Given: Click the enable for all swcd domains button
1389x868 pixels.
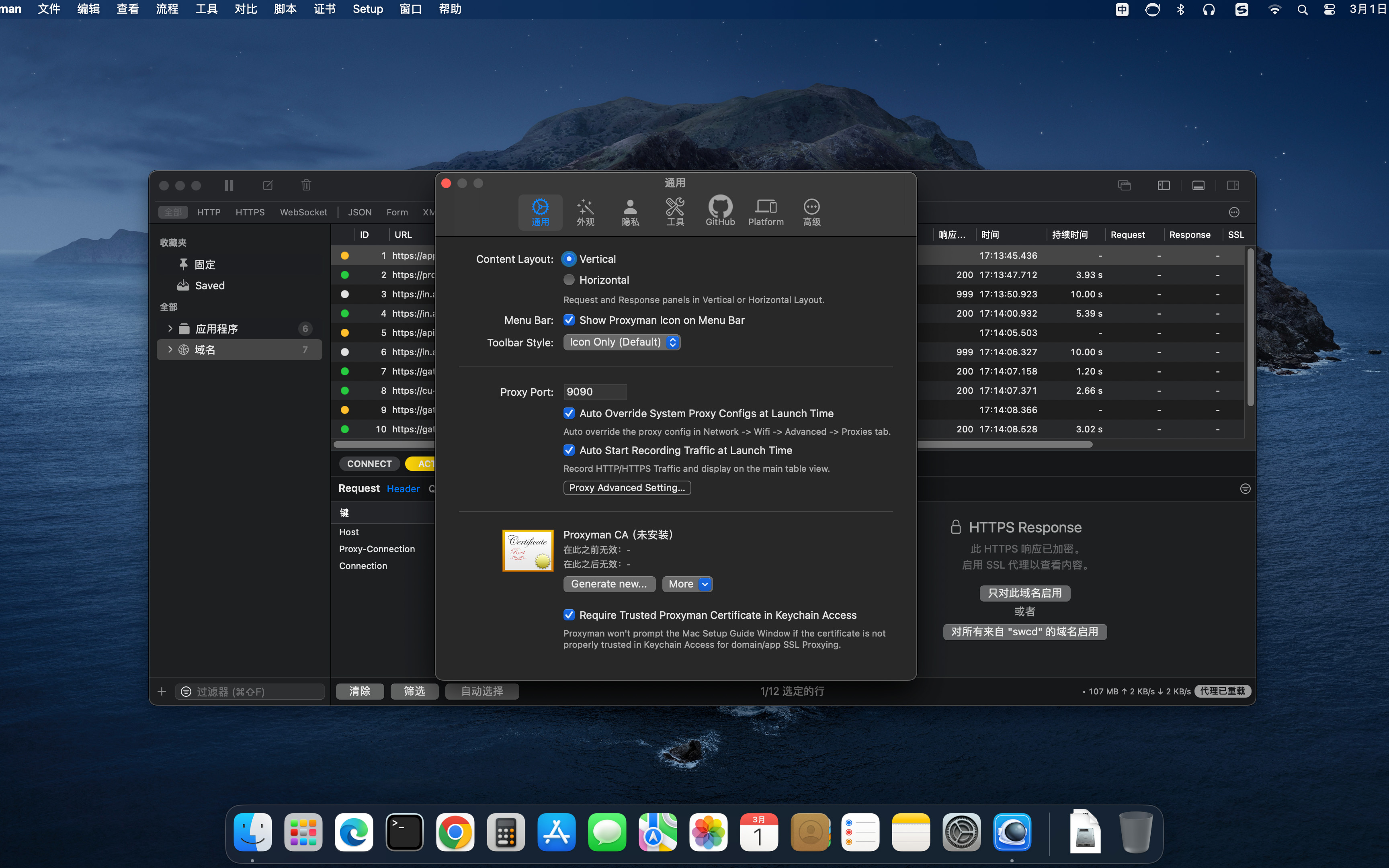Looking at the screenshot, I should [1024, 631].
